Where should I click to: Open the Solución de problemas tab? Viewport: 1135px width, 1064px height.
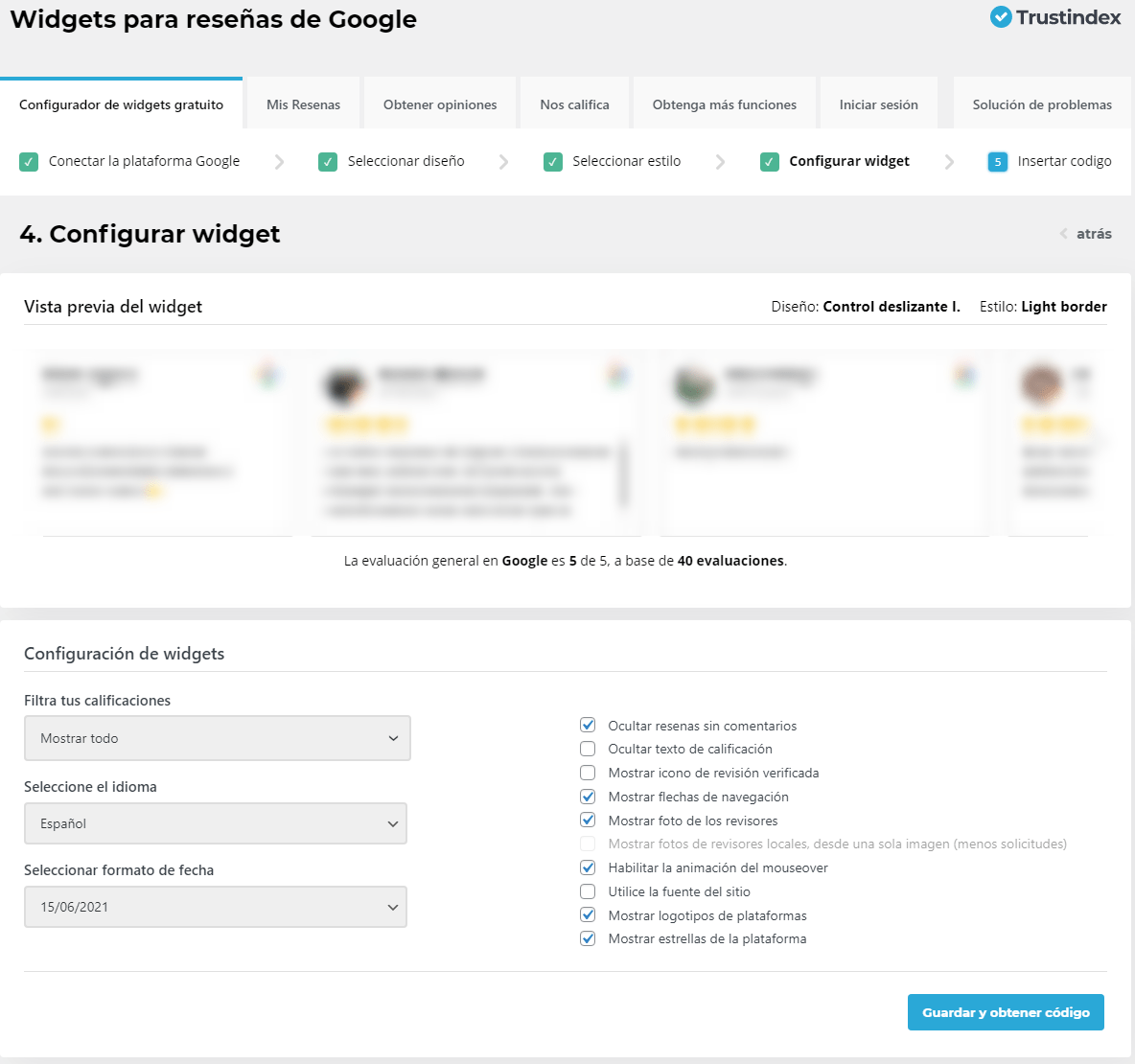coord(1042,104)
